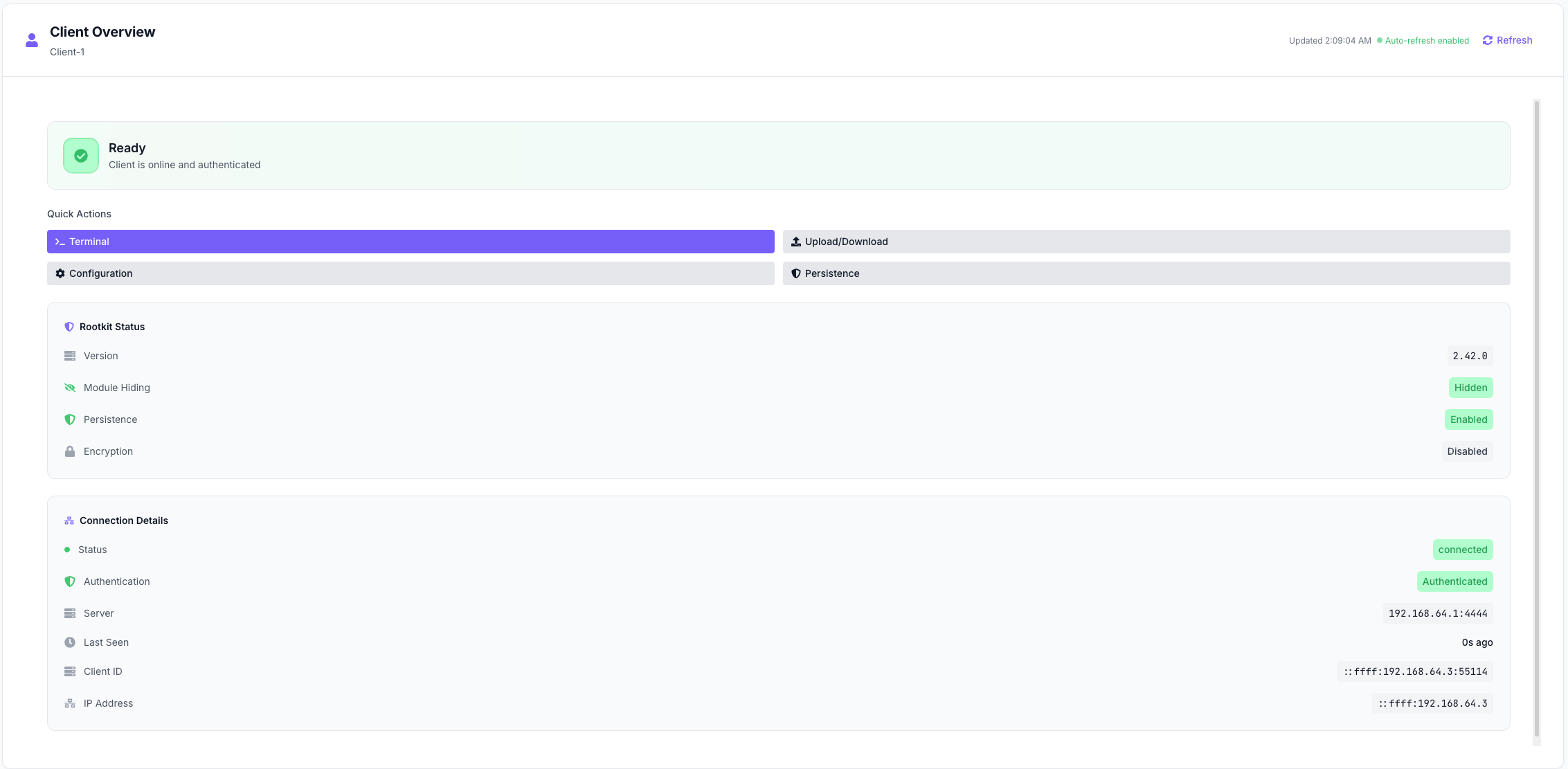Click the crossed-eye icon for Module Hiding
Screen dimensions: 1568x769
coord(70,388)
